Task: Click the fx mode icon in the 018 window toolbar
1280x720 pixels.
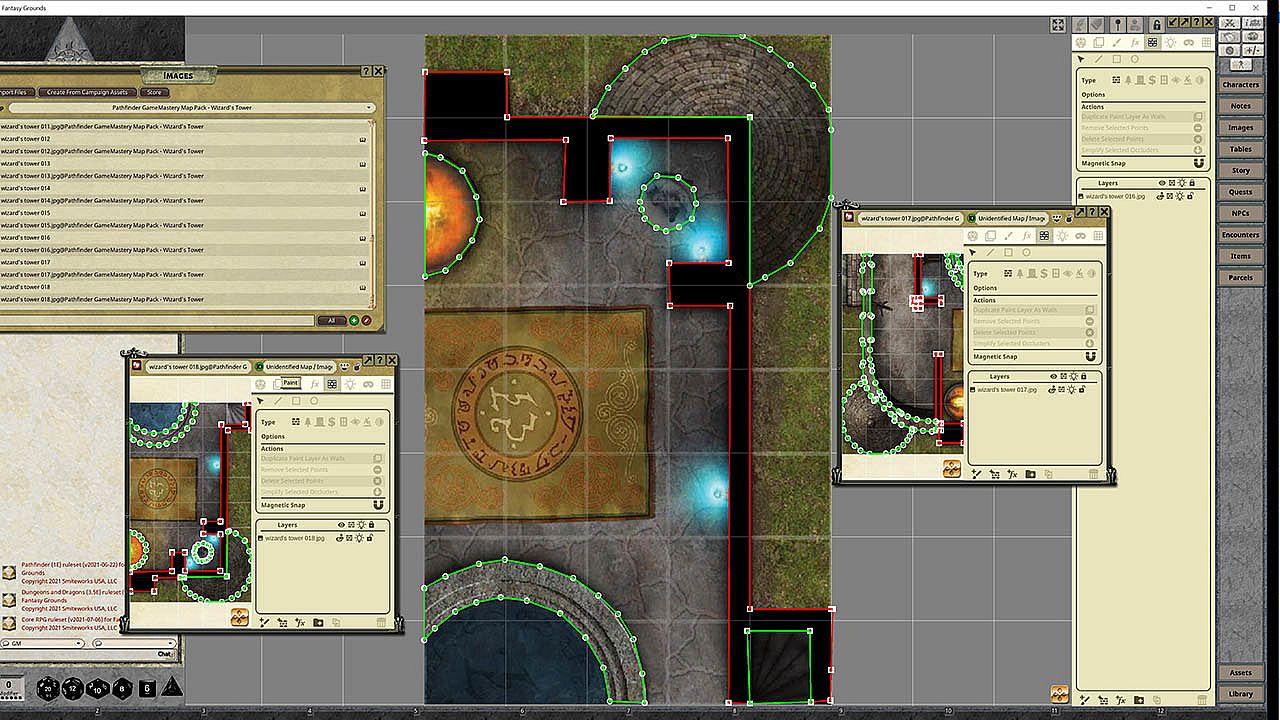Action: coord(314,384)
